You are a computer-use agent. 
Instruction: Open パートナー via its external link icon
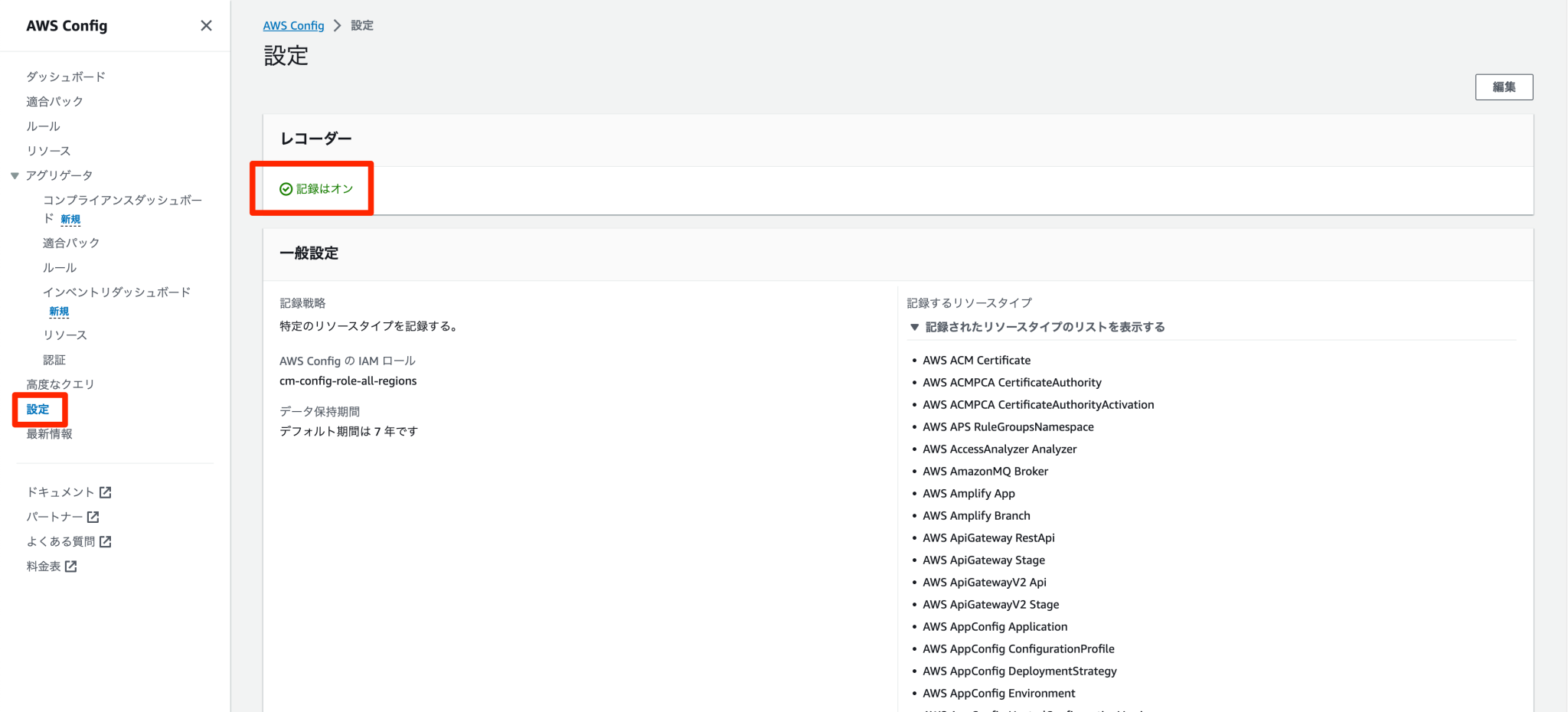point(94,516)
